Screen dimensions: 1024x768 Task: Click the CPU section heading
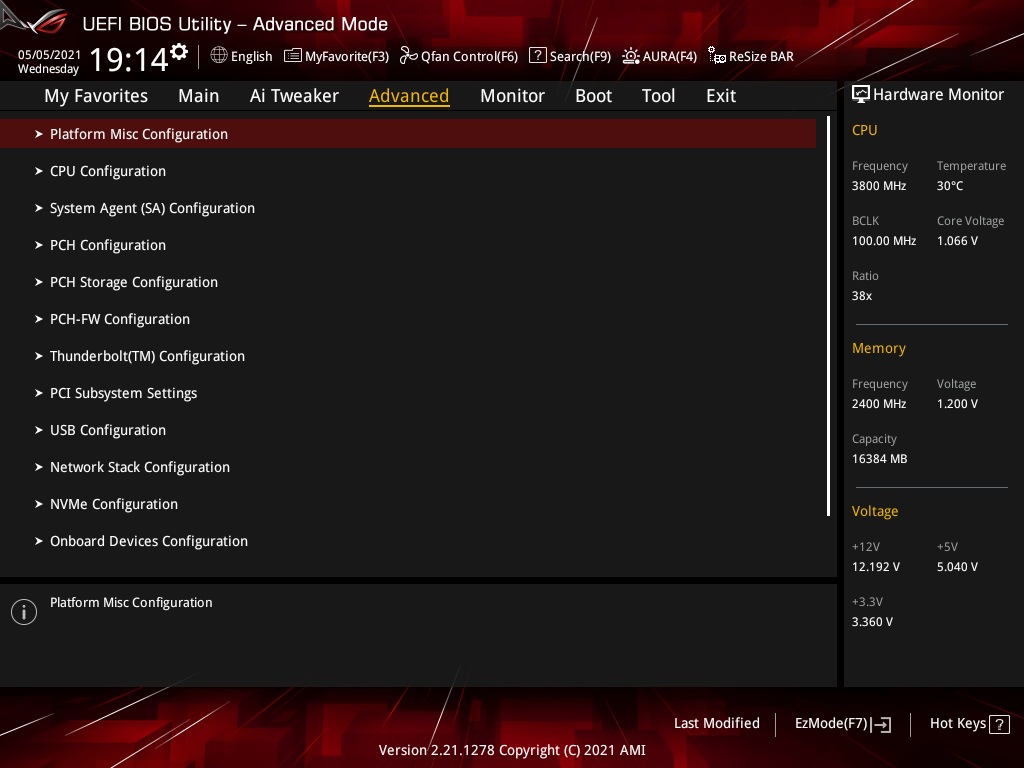point(864,130)
